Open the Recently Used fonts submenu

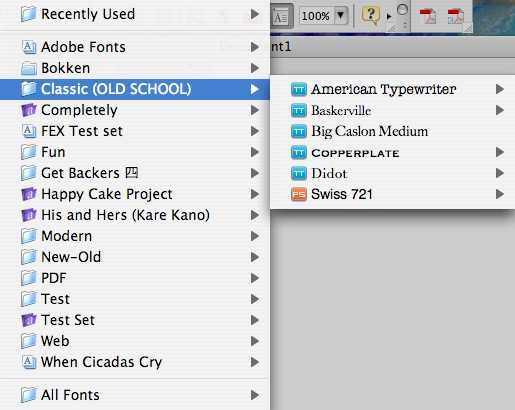(x=135, y=14)
